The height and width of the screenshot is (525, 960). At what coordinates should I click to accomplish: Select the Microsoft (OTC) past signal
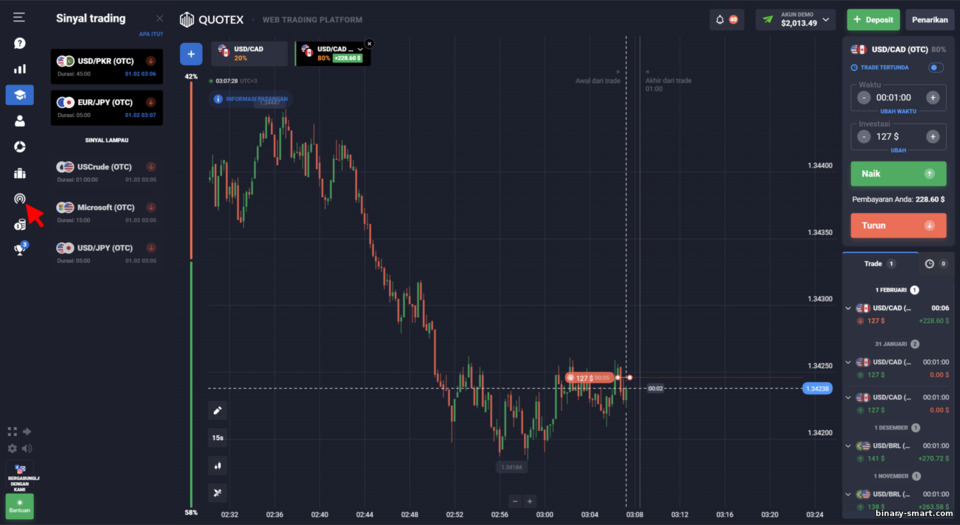point(107,212)
